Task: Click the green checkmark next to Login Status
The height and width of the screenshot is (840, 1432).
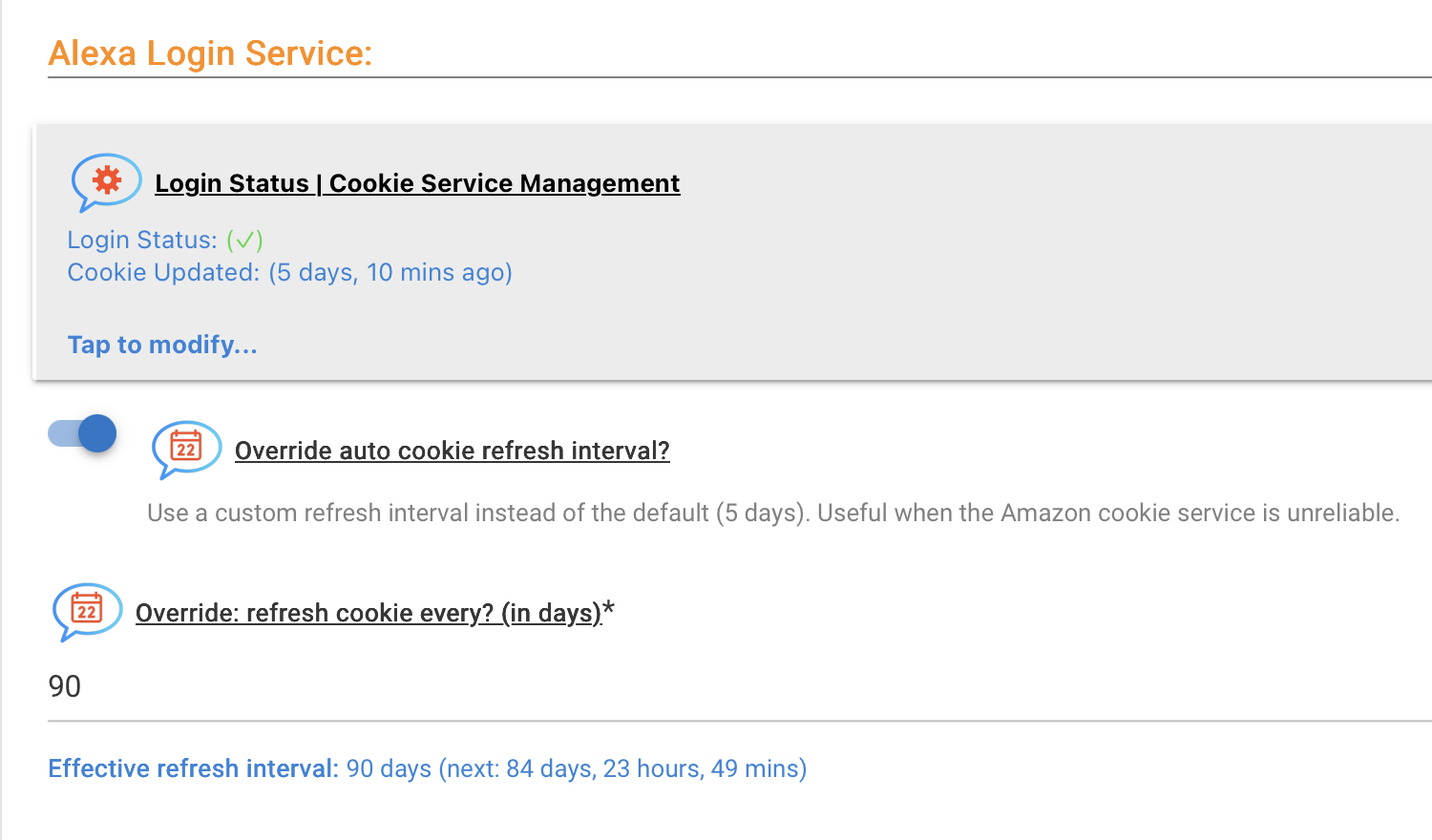Action: 244,240
